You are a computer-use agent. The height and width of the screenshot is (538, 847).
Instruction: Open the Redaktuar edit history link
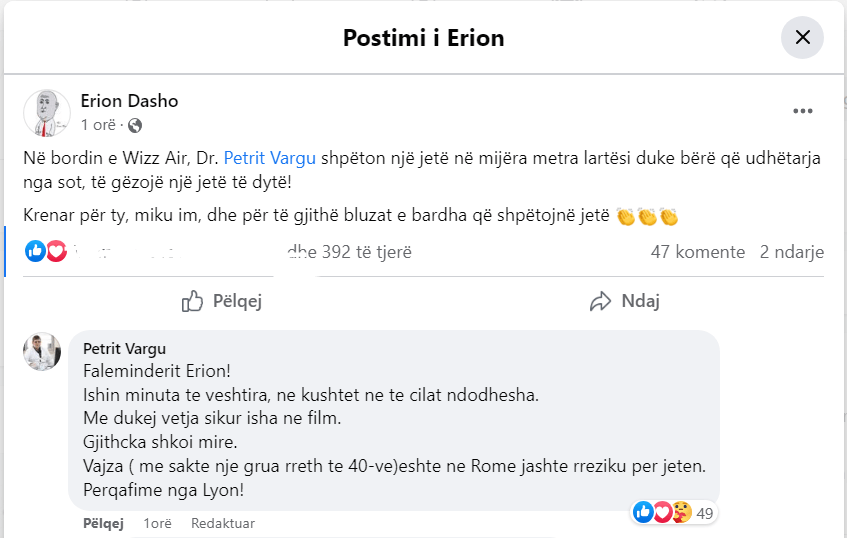click(223, 523)
